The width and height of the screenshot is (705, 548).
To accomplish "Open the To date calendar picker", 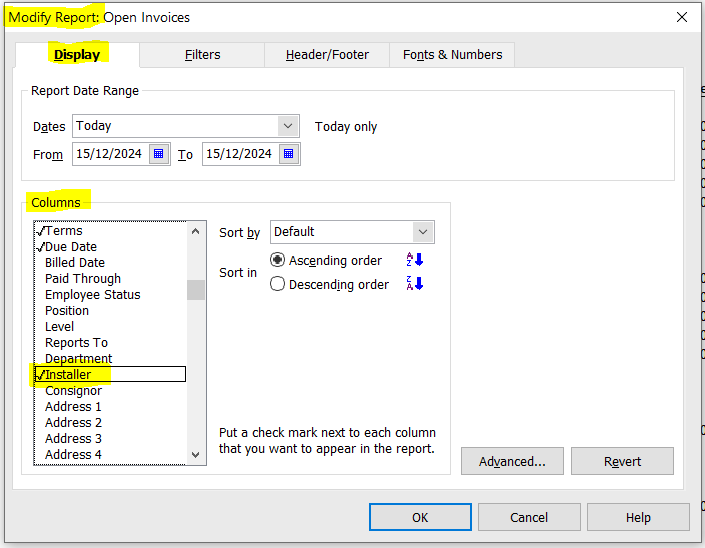I will 289,154.
